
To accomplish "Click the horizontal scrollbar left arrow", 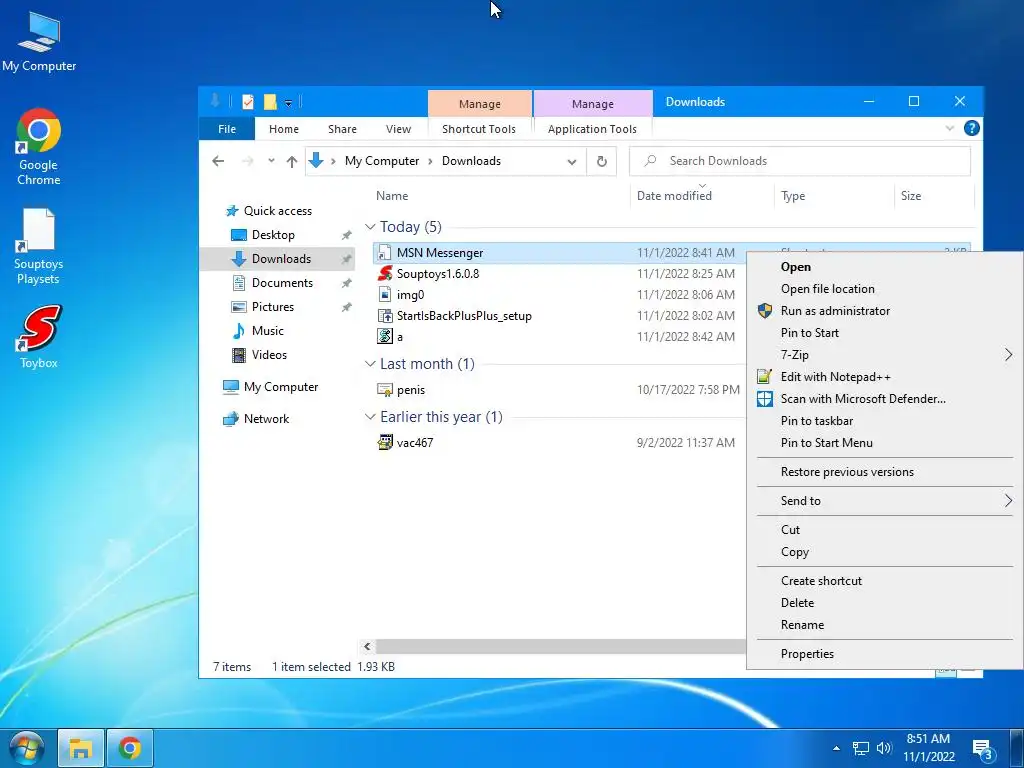I will coord(367,647).
